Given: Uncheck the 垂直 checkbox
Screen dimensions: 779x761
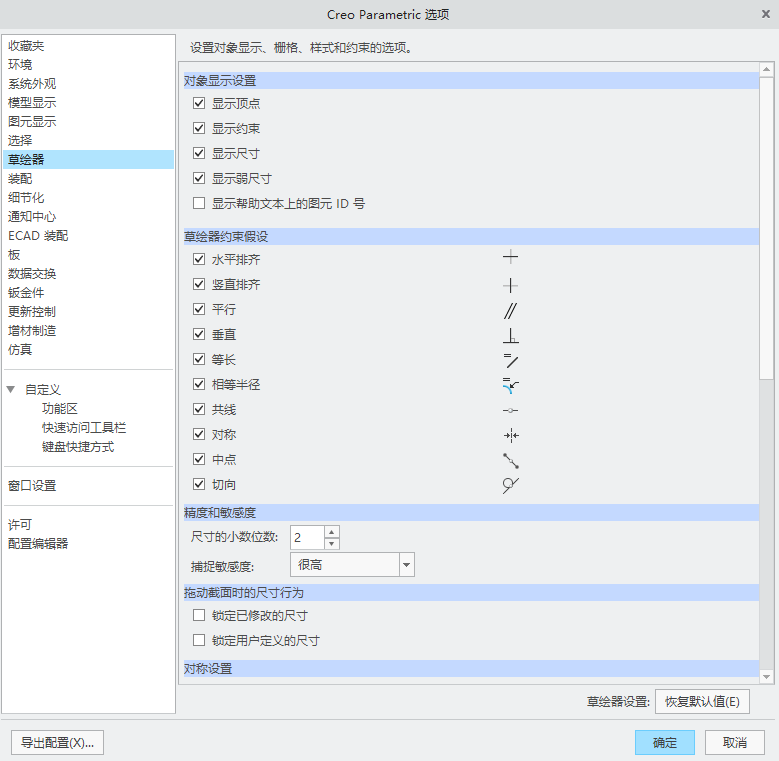Looking at the screenshot, I should point(199,334).
